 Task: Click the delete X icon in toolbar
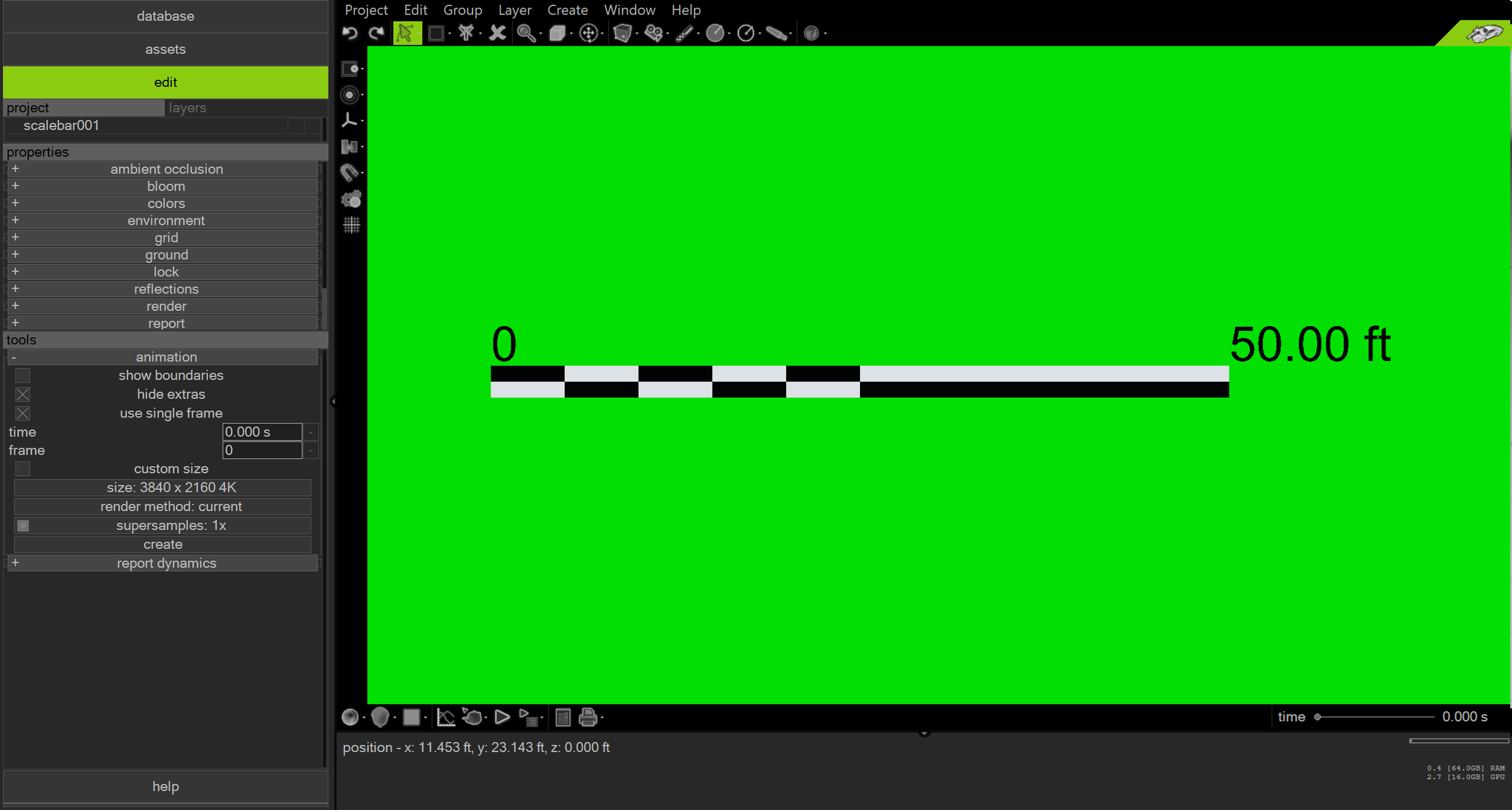tap(497, 33)
